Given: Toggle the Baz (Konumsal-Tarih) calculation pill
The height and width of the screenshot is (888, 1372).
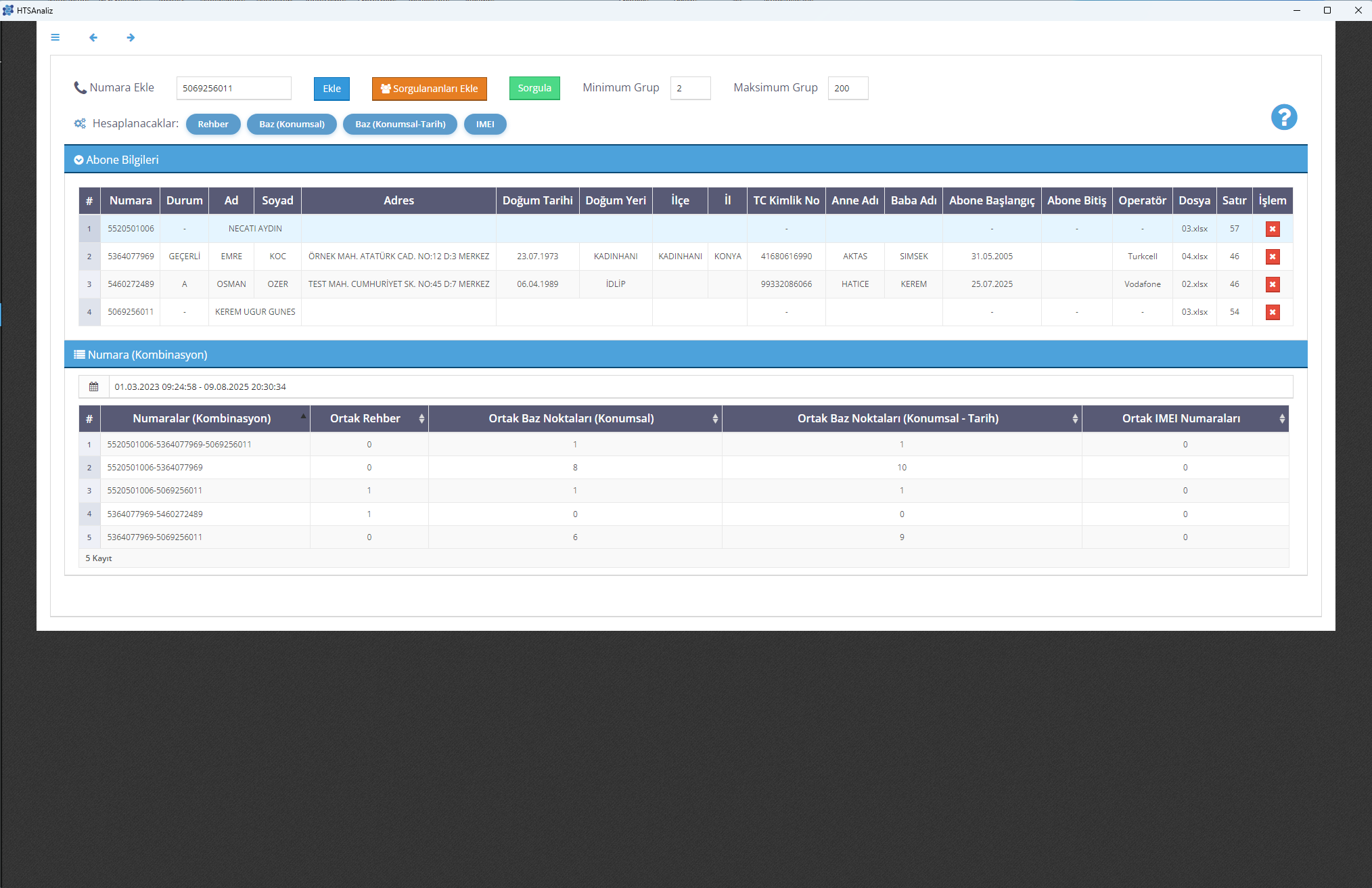Looking at the screenshot, I should pos(400,124).
